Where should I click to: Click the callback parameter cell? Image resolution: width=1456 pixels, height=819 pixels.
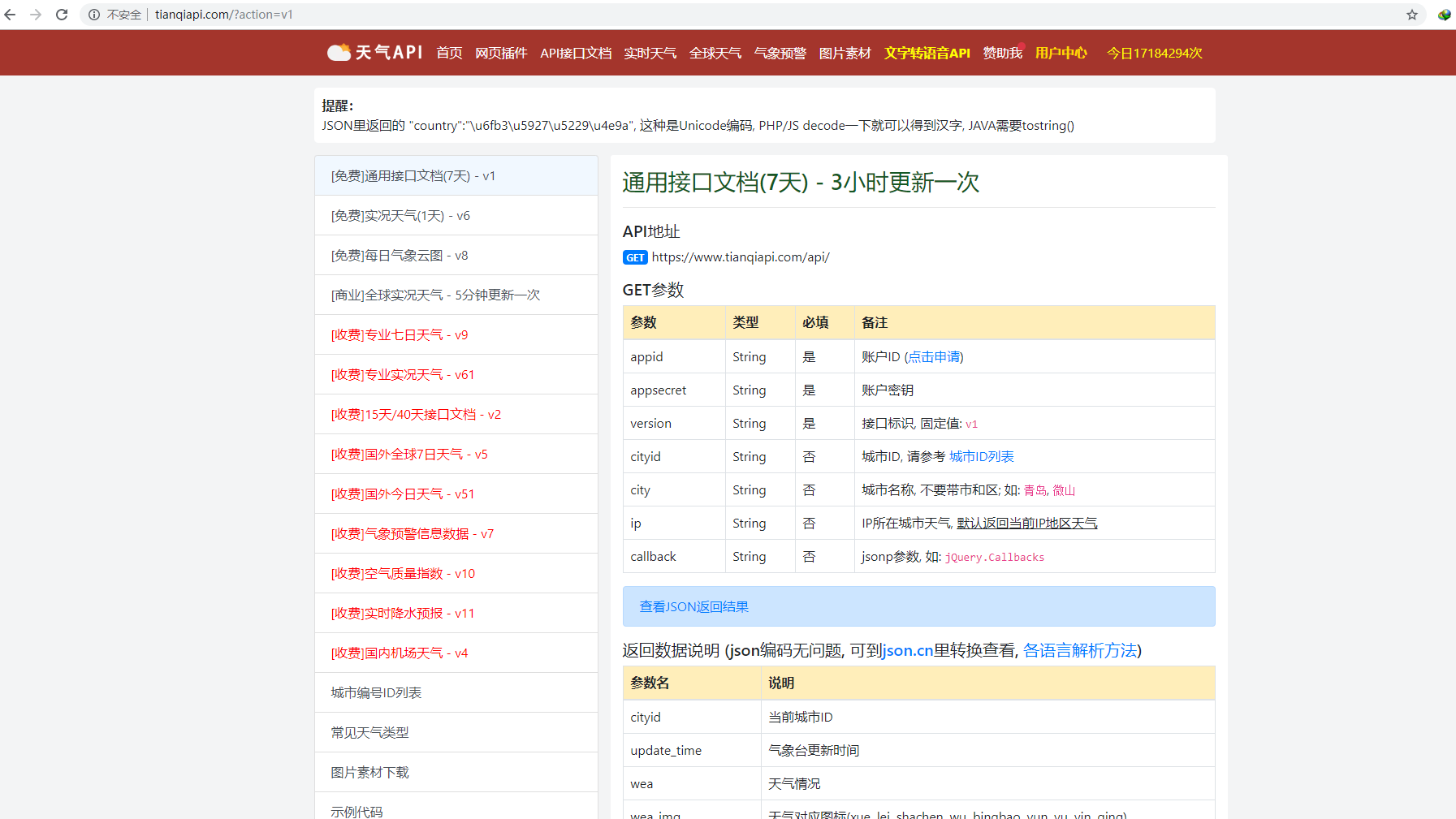pyautogui.click(x=674, y=556)
